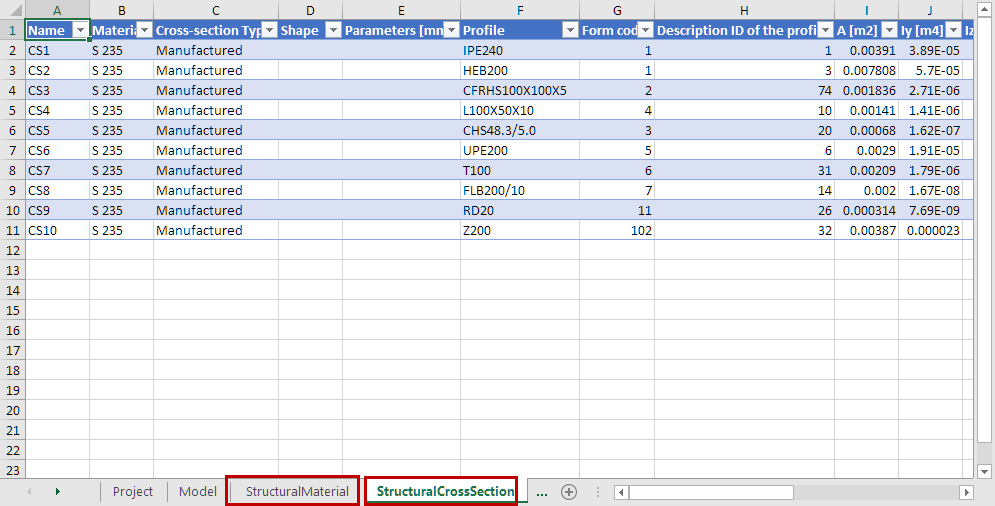
Task: Click the horizontal scrollbar right arrow
Action: coord(966,492)
